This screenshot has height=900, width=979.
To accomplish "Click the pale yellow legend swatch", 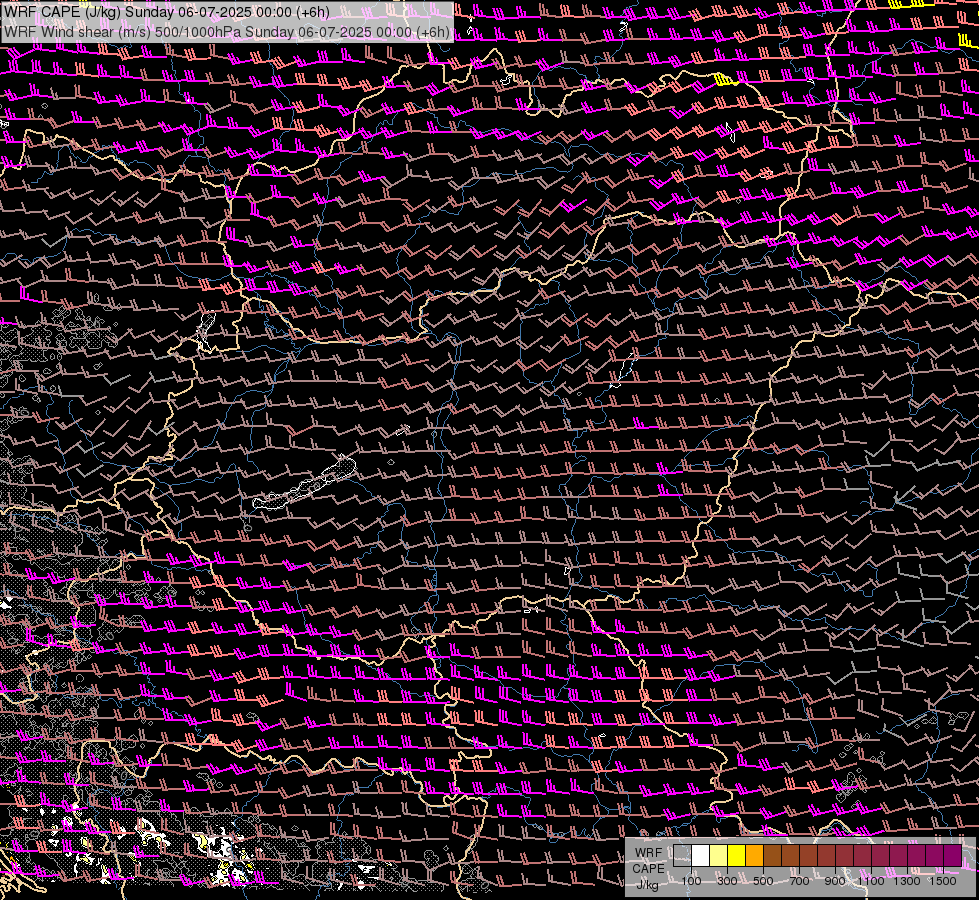I will 719,855.
